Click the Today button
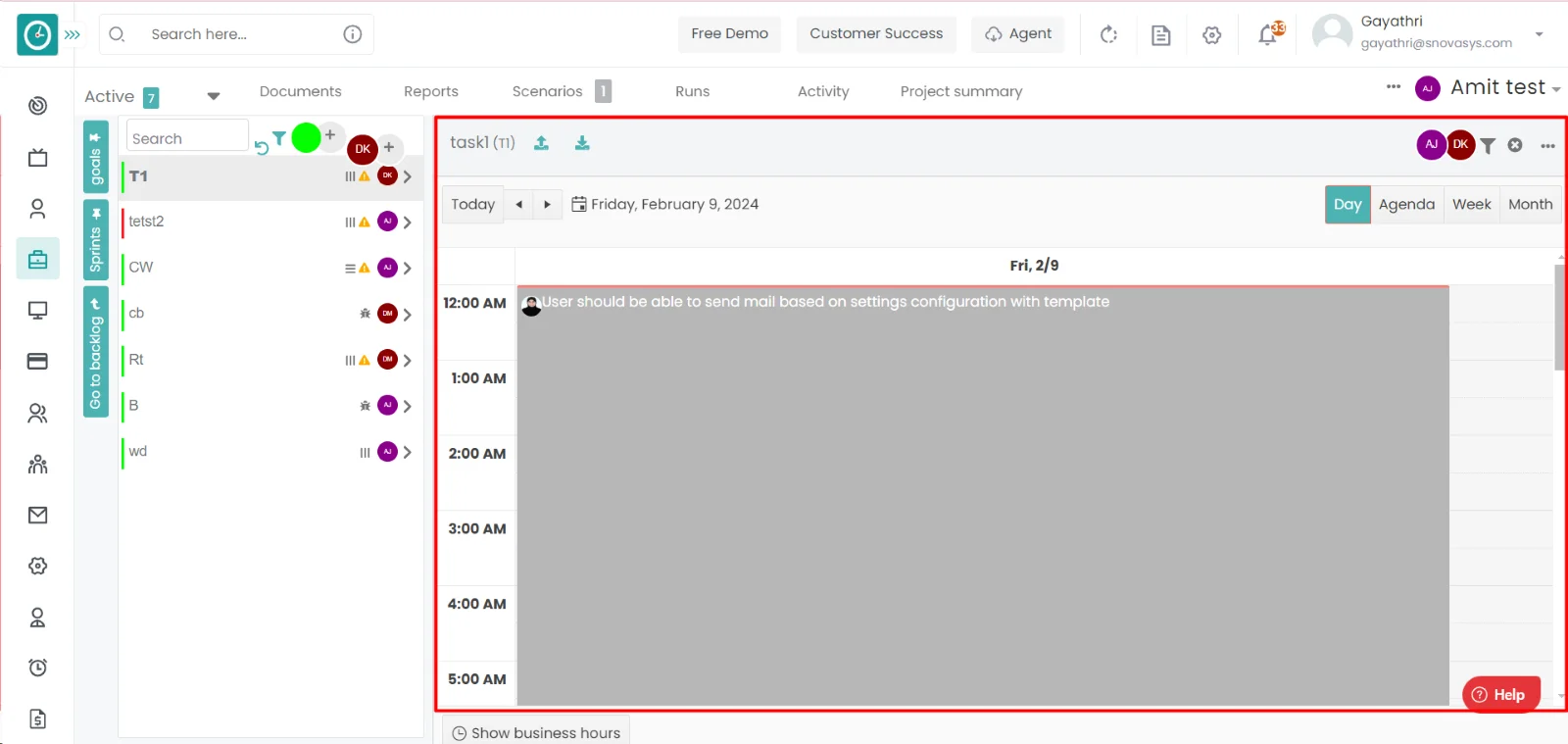The image size is (1568, 744). [x=472, y=204]
